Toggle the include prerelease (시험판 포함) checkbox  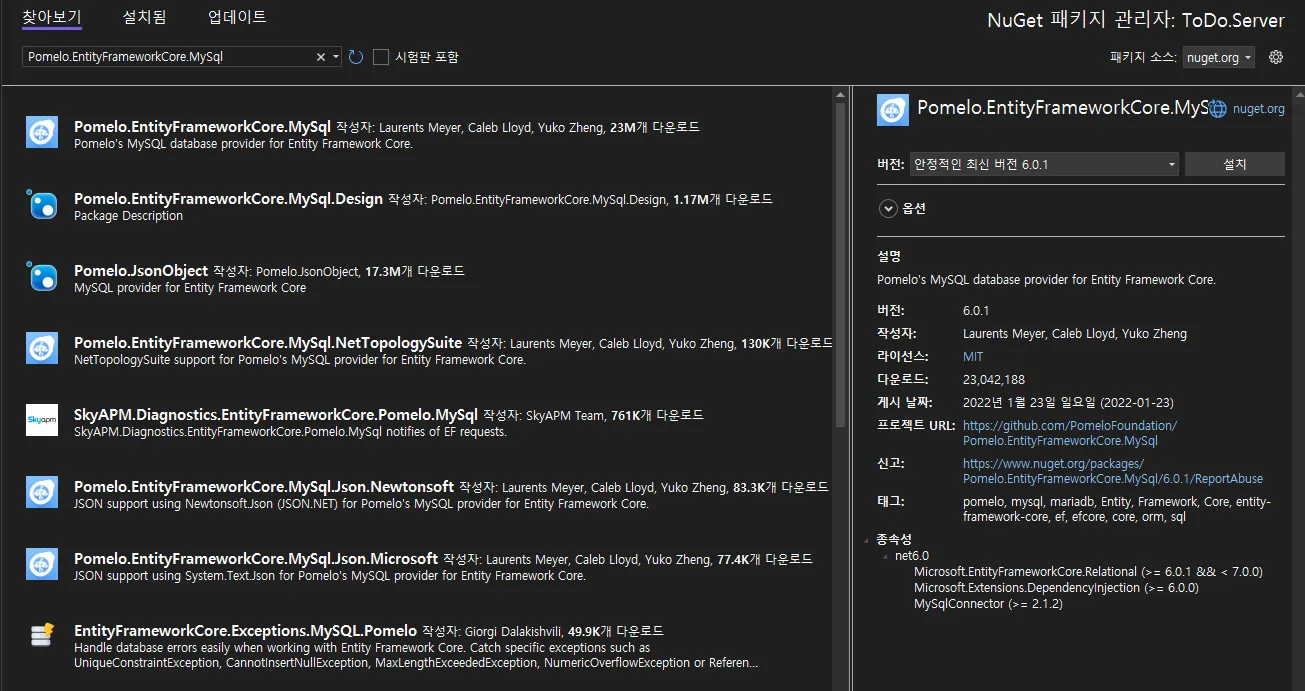coord(380,57)
